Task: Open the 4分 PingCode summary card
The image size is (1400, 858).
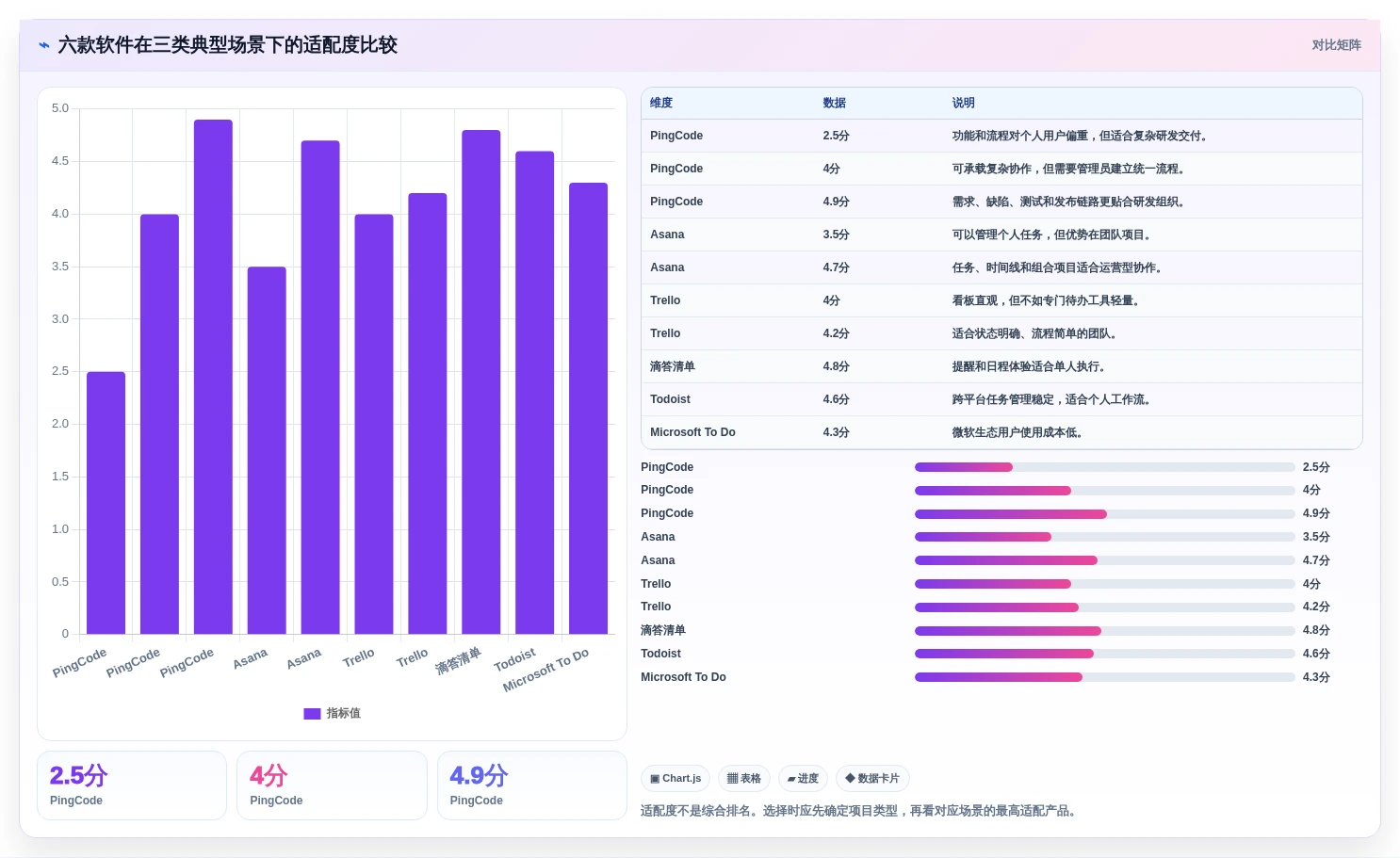Action: (332, 785)
